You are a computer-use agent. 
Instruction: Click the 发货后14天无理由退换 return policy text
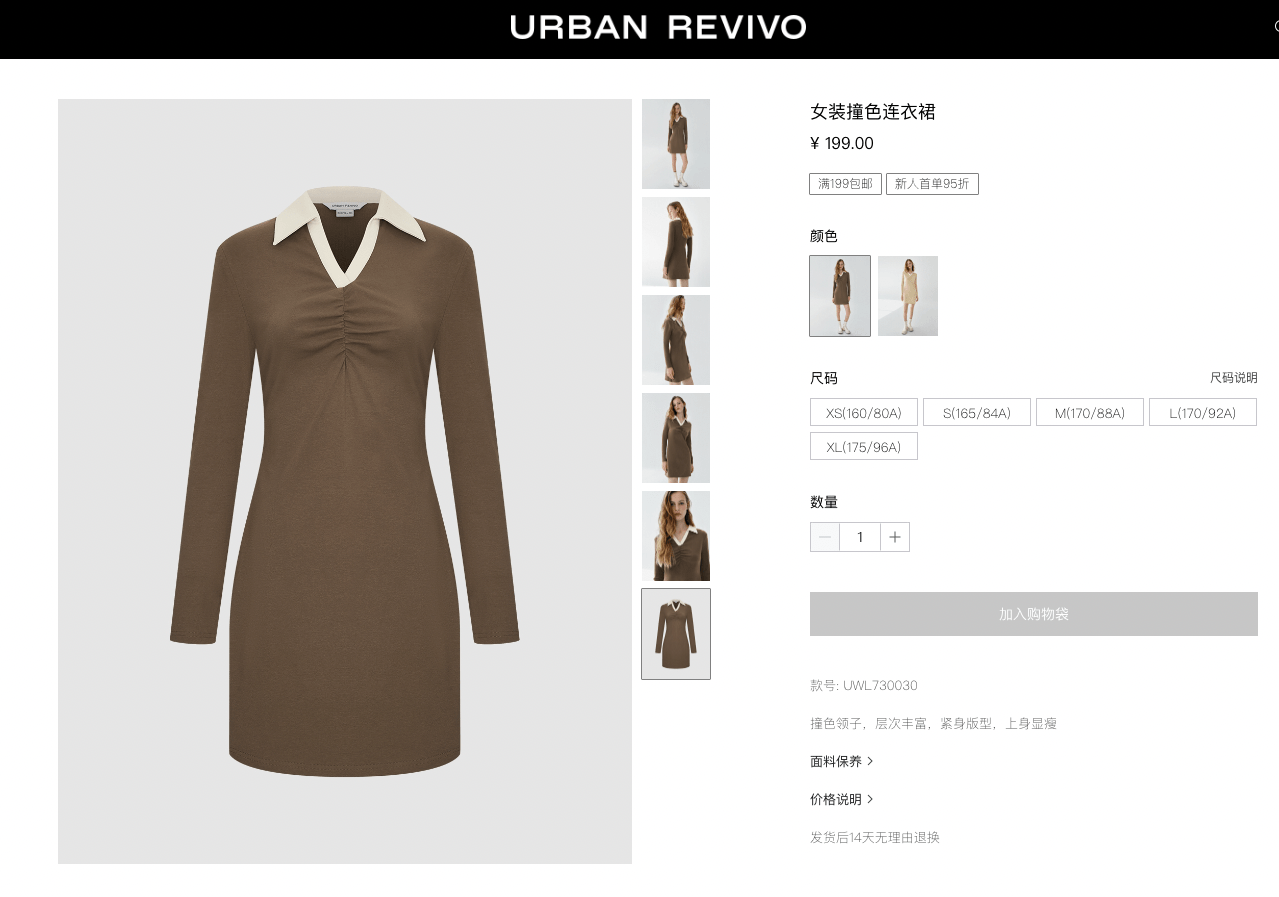point(875,837)
